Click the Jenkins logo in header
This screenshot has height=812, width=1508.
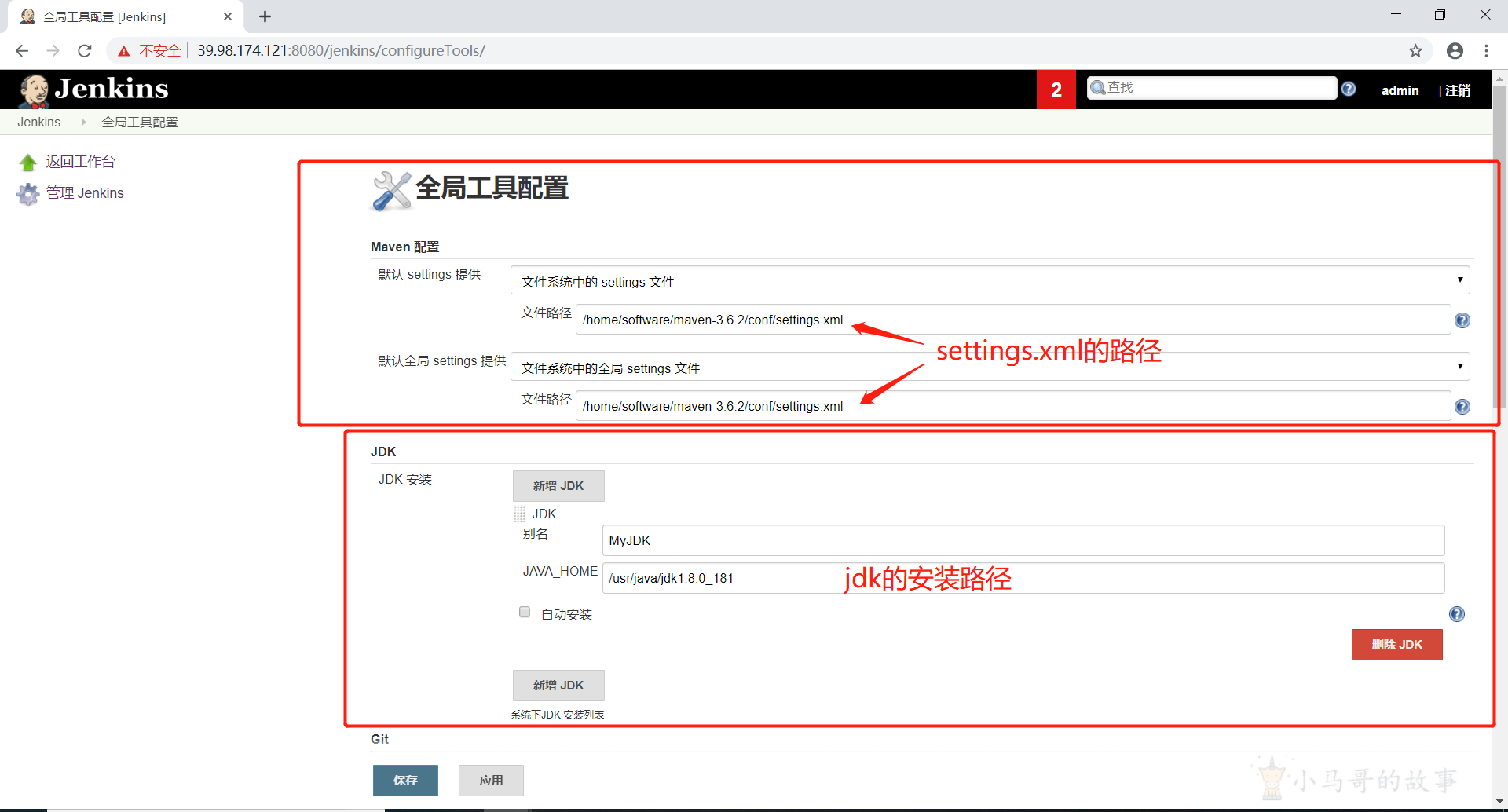[93, 90]
